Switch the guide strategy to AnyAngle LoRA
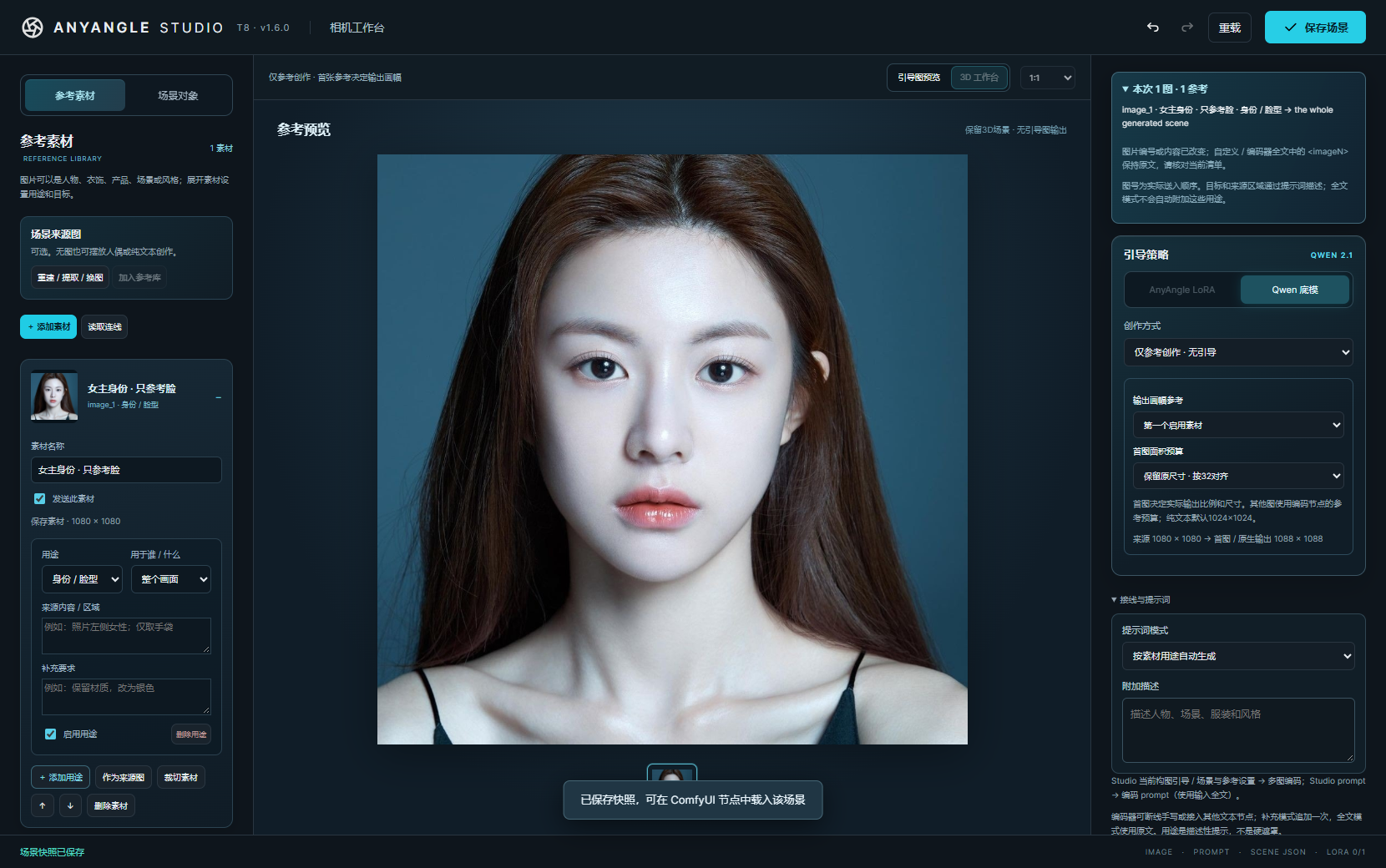The height and width of the screenshot is (868, 1386). (1182, 290)
